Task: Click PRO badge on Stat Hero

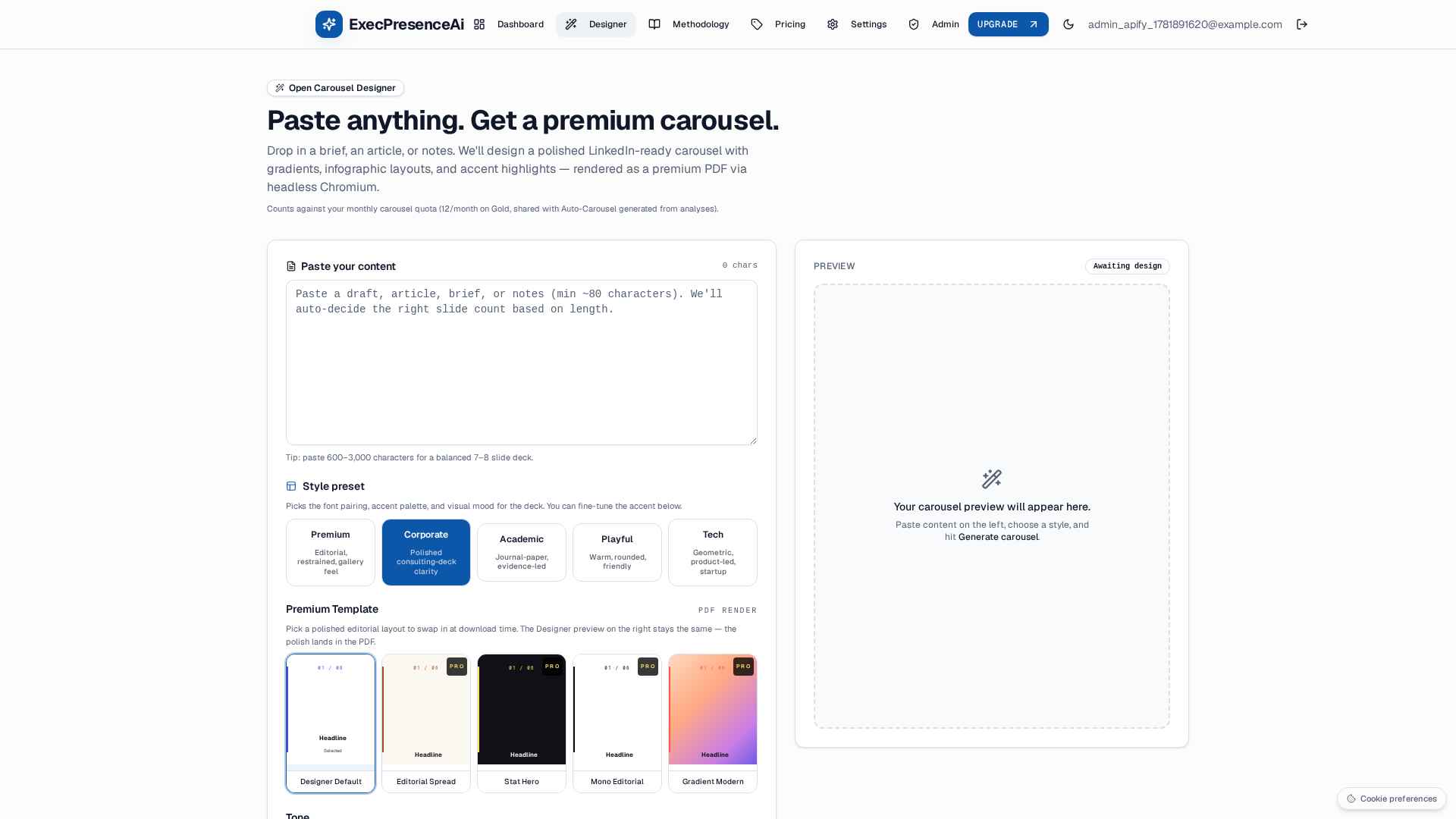Action: pyautogui.click(x=552, y=667)
